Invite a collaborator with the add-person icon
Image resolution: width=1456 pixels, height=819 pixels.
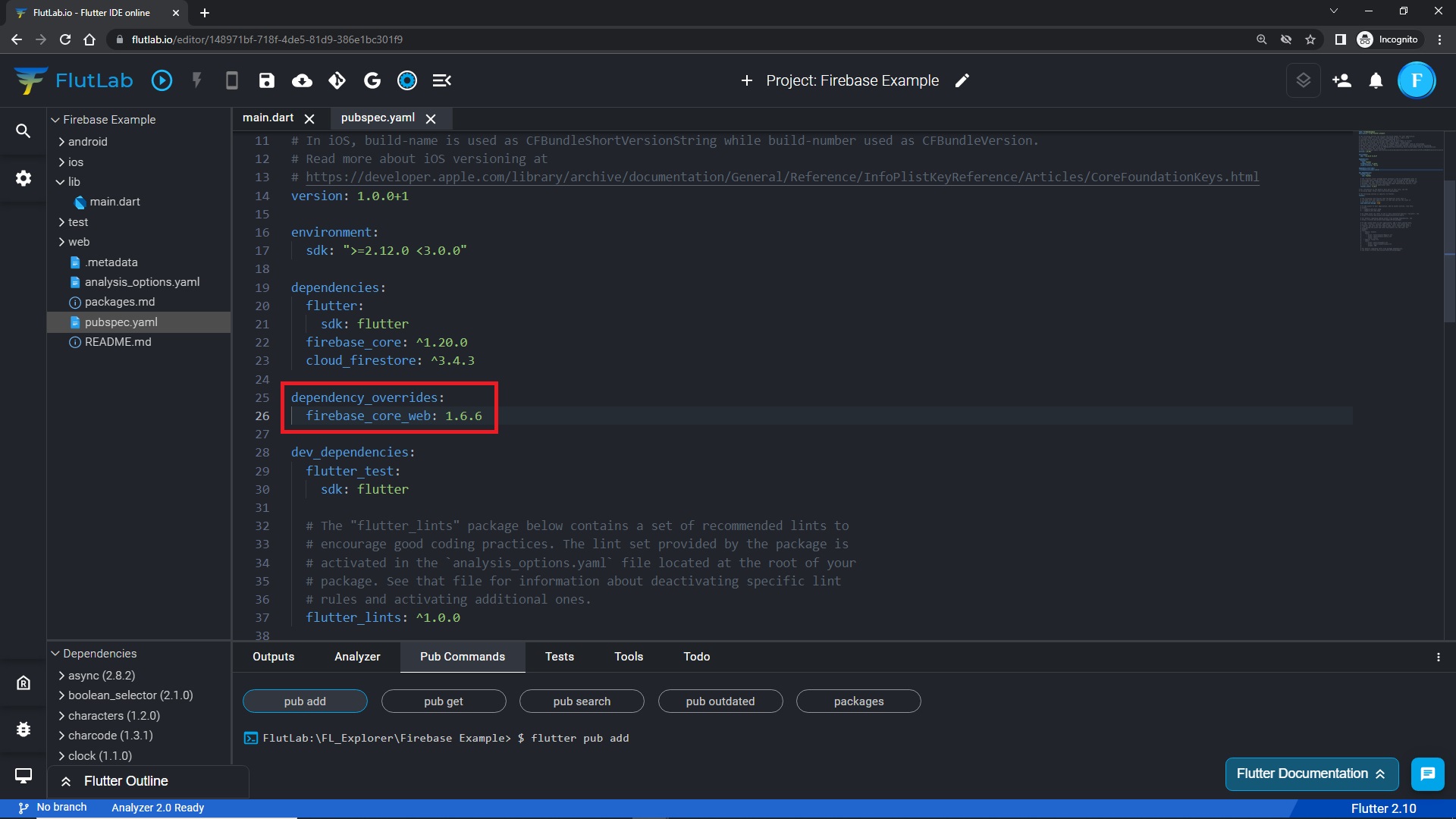click(1341, 80)
